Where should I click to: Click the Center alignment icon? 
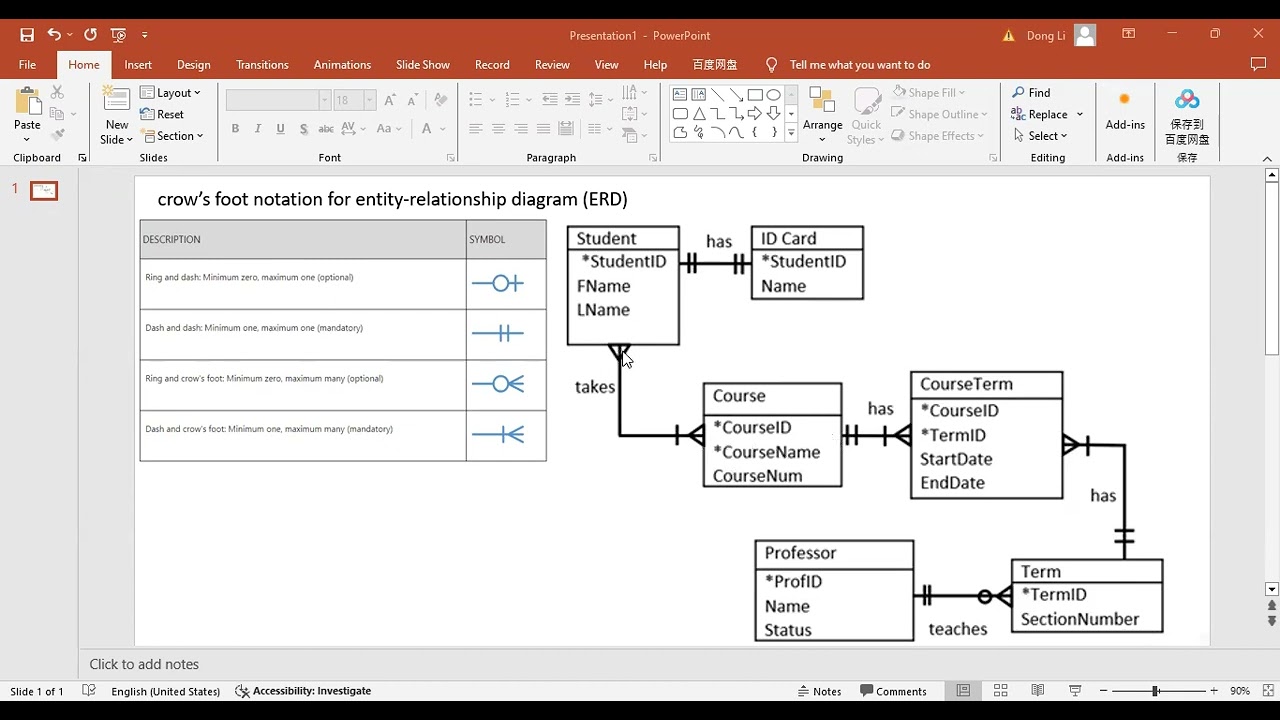click(x=498, y=129)
